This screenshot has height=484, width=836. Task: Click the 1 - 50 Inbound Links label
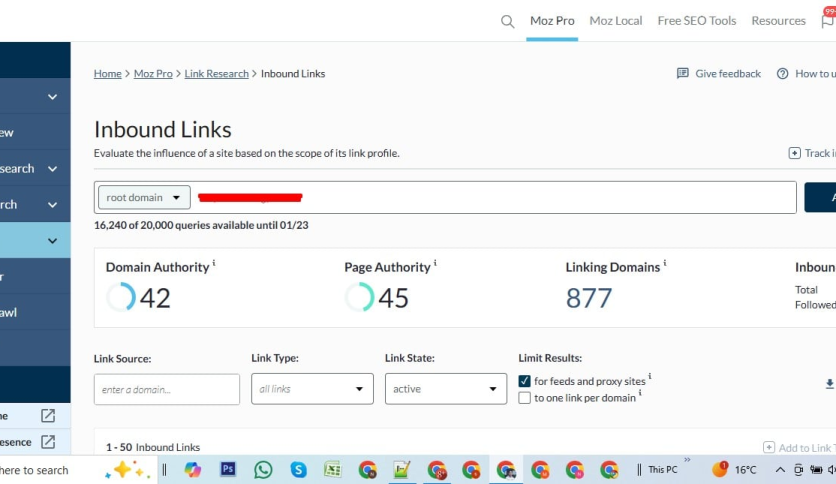(x=153, y=447)
